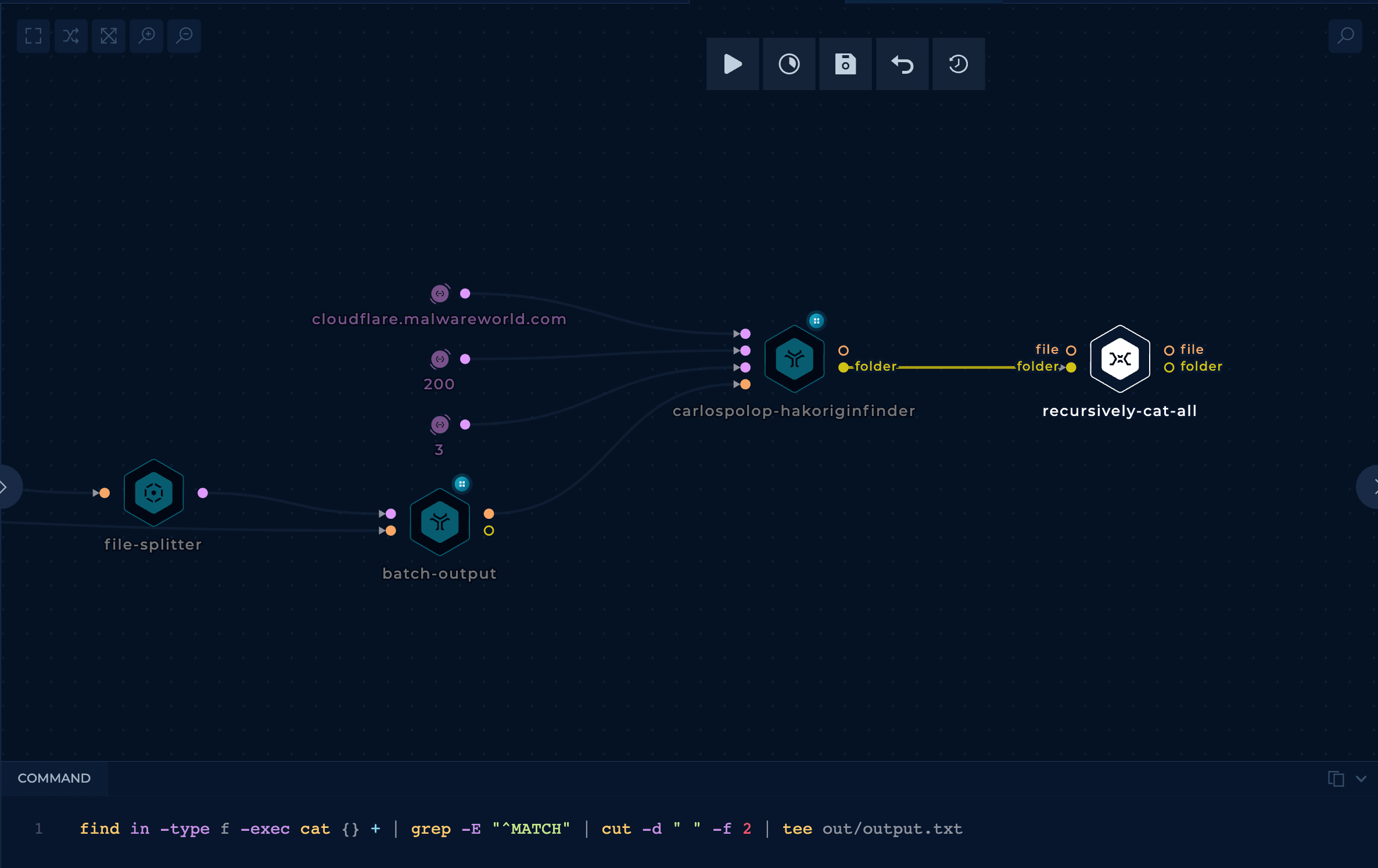Click the command line starting with find
This screenshot has width=1378, height=868.
[521, 828]
